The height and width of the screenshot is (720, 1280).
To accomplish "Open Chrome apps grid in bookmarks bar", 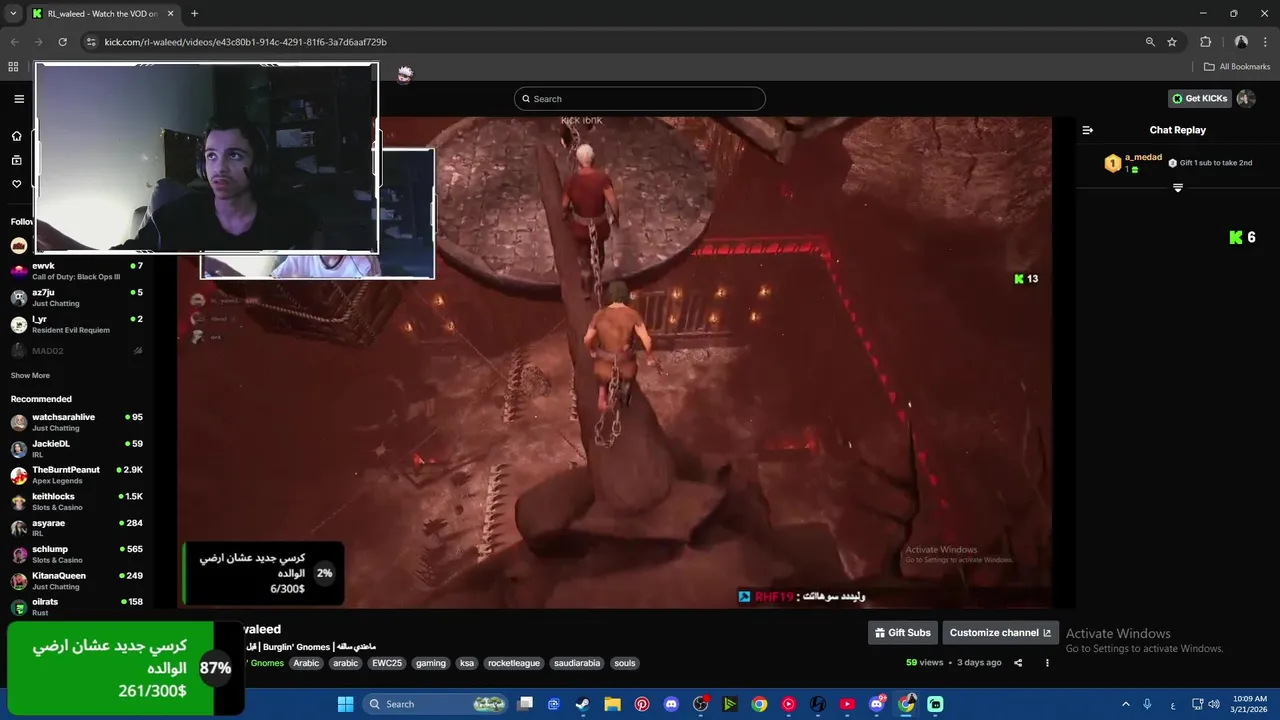I will pos(13,67).
